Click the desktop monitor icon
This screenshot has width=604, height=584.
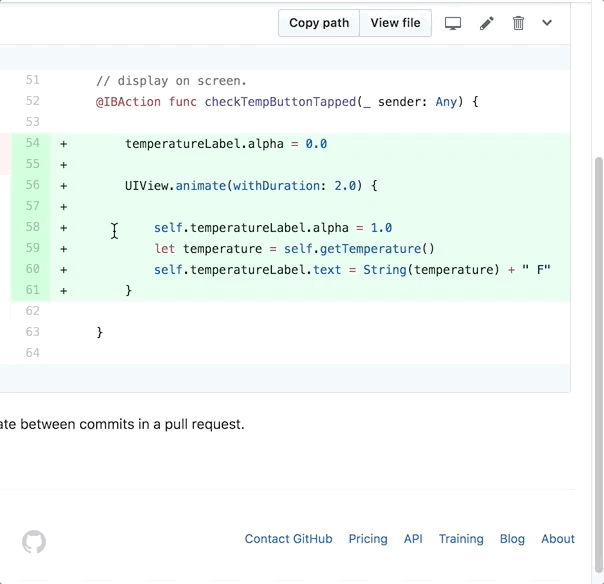[x=453, y=23]
